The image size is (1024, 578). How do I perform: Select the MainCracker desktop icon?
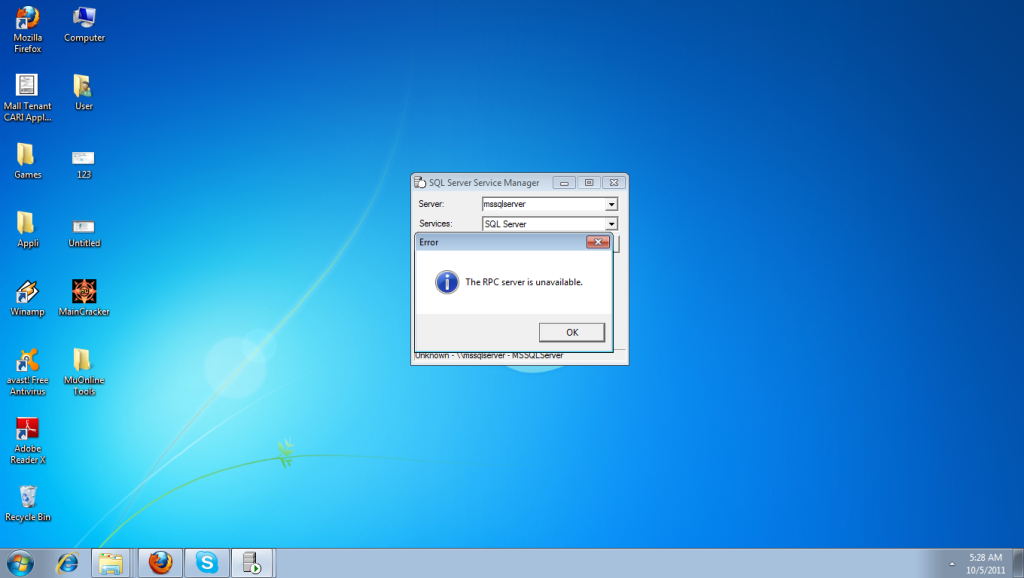click(84, 298)
